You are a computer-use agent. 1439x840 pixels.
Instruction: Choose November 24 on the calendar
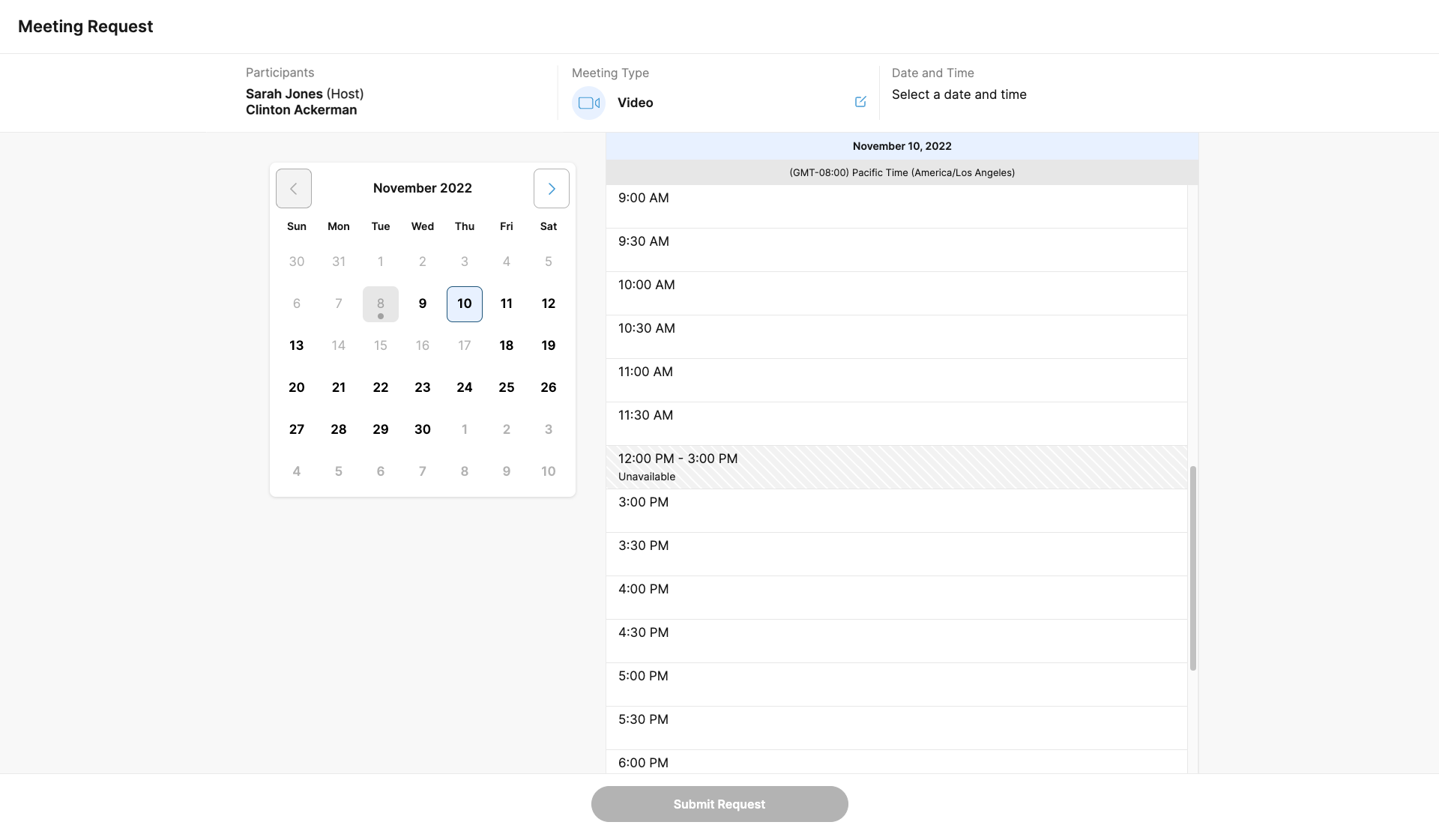(x=465, y=387)
